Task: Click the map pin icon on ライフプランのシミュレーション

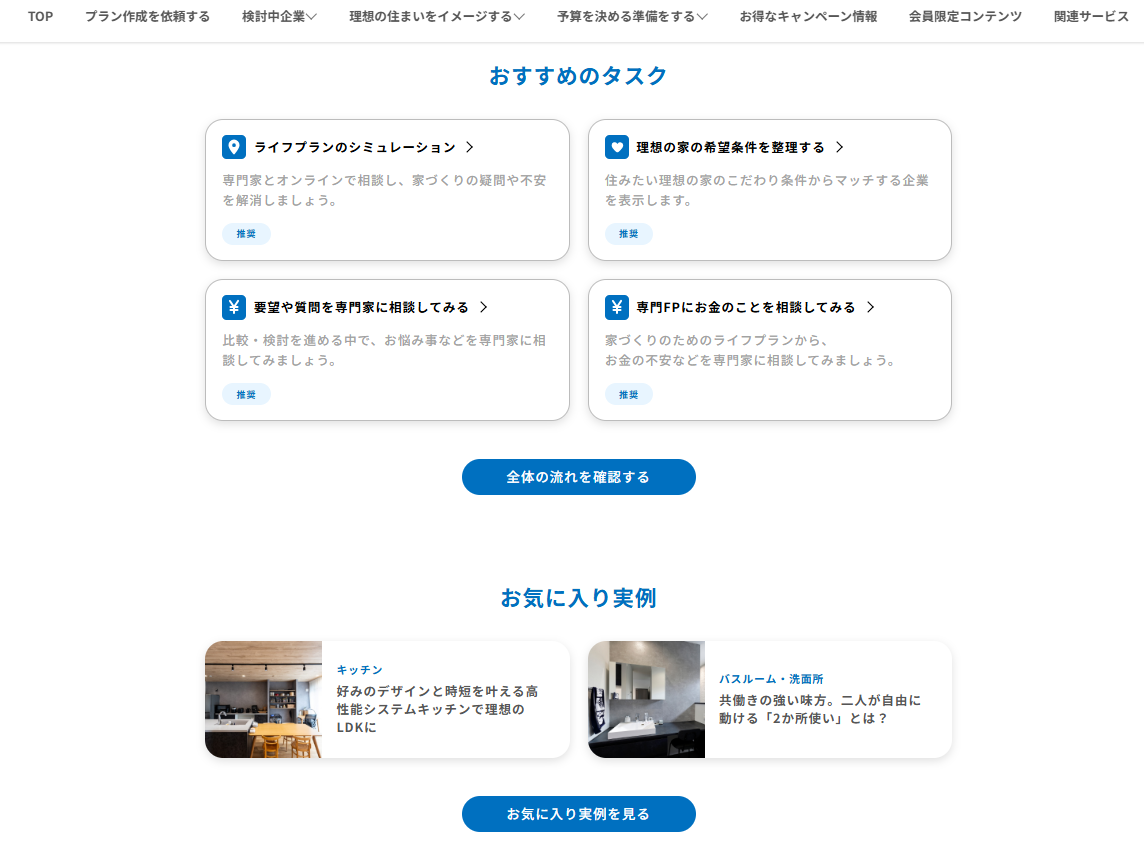Action: pos(233,147)
